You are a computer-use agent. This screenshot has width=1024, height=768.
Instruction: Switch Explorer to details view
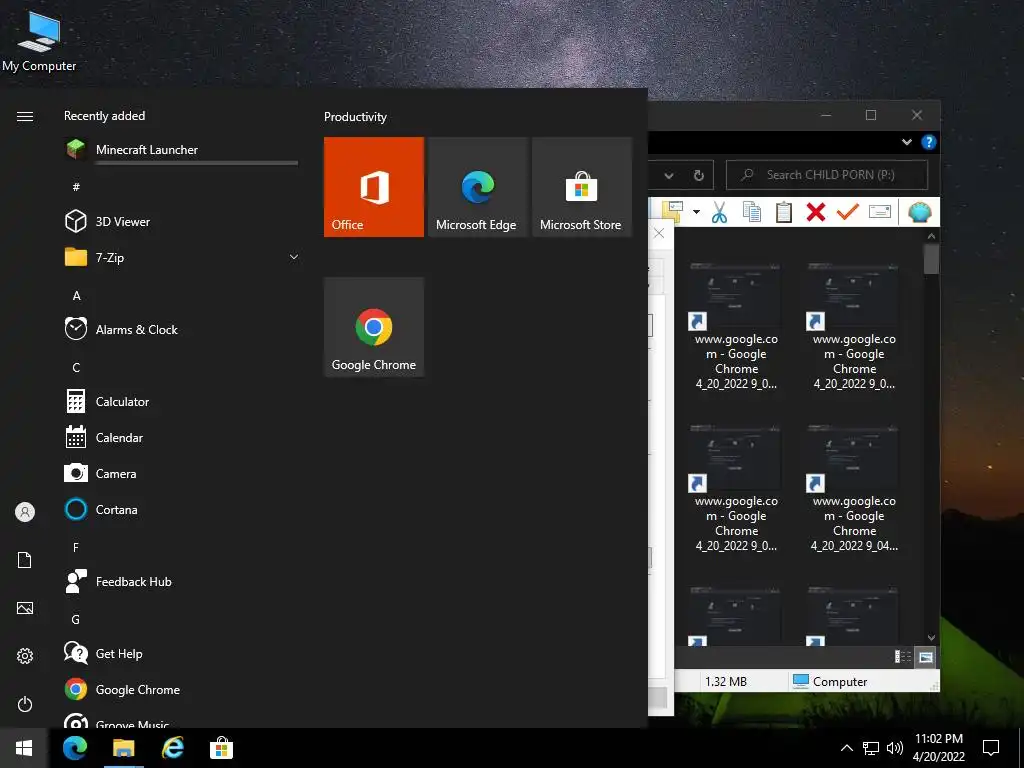coord(903,657)
